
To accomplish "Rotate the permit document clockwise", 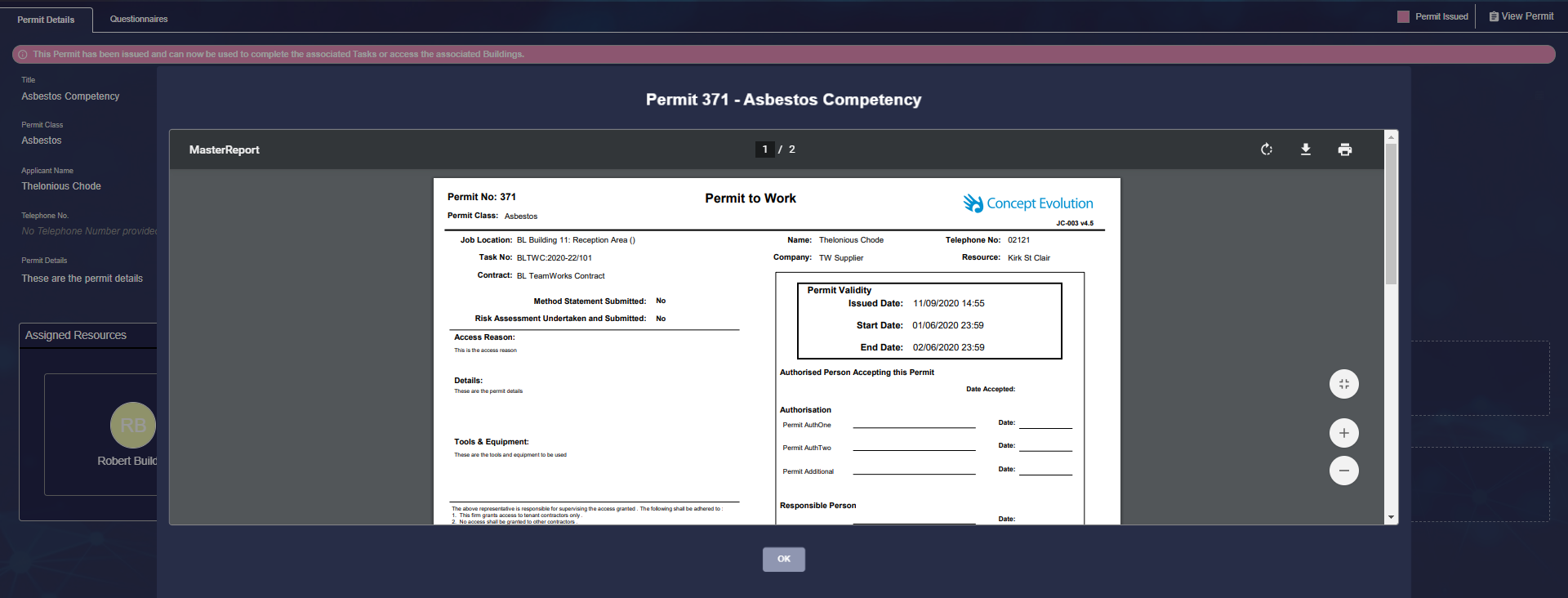I will click(1266, 149).
